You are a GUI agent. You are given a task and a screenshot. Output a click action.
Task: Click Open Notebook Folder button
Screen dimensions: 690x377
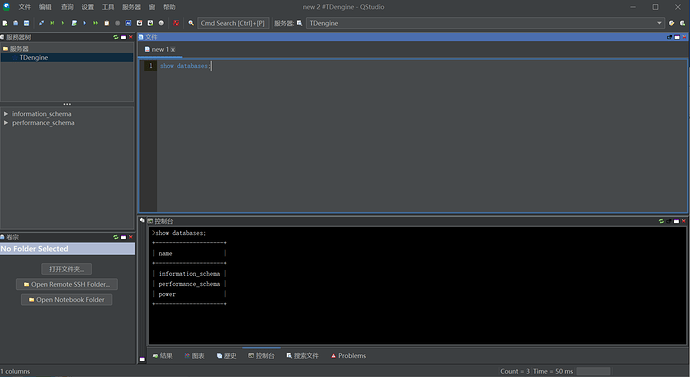66,300
